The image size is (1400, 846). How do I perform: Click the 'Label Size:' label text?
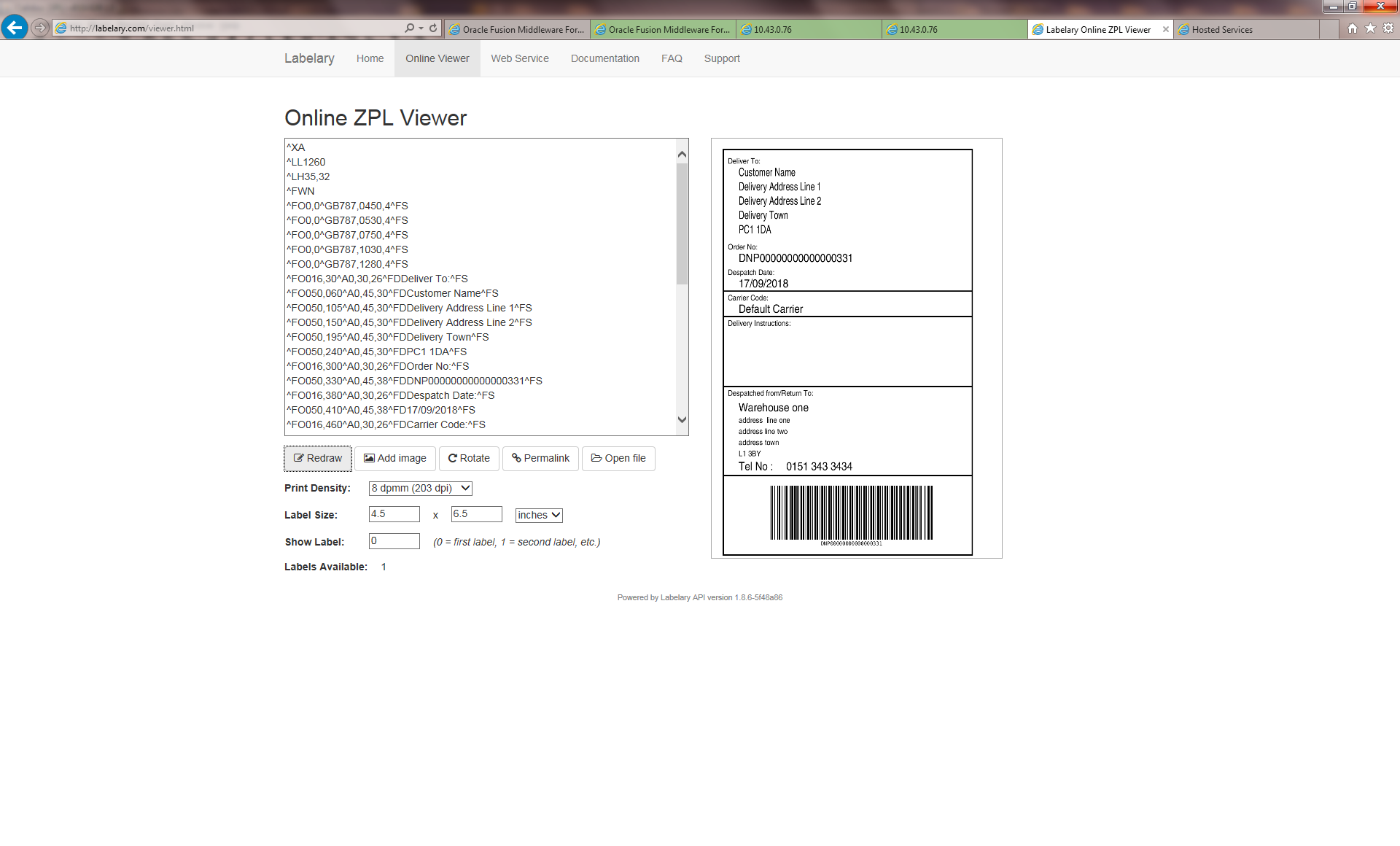coord(311,515)
